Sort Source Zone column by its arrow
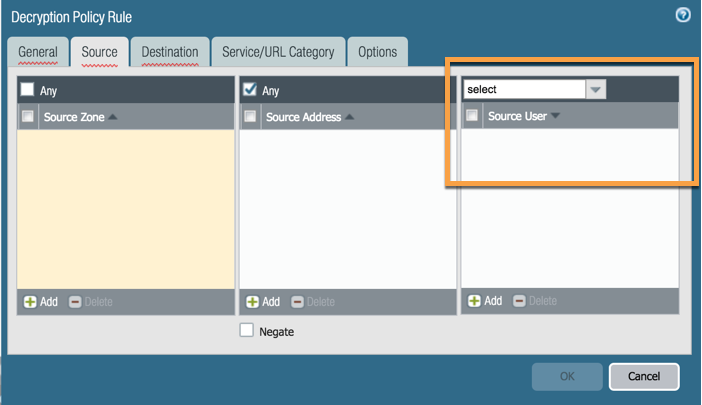This screenshot has width=702, height=405. point(113,117)
